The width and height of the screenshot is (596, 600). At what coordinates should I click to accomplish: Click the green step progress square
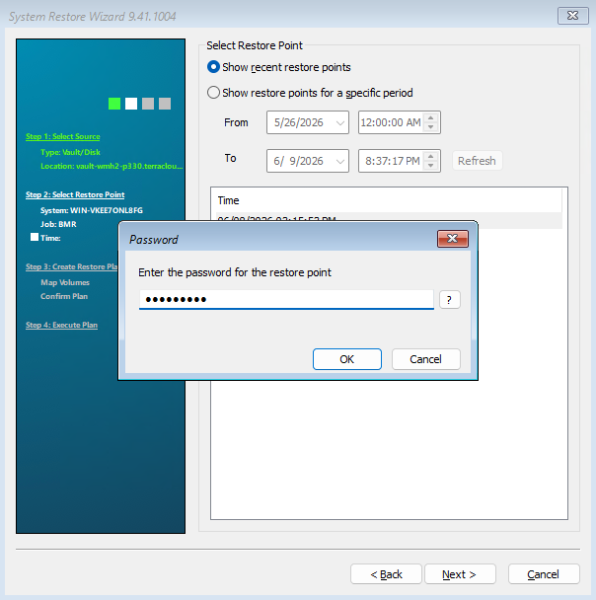tap(114, 104)
